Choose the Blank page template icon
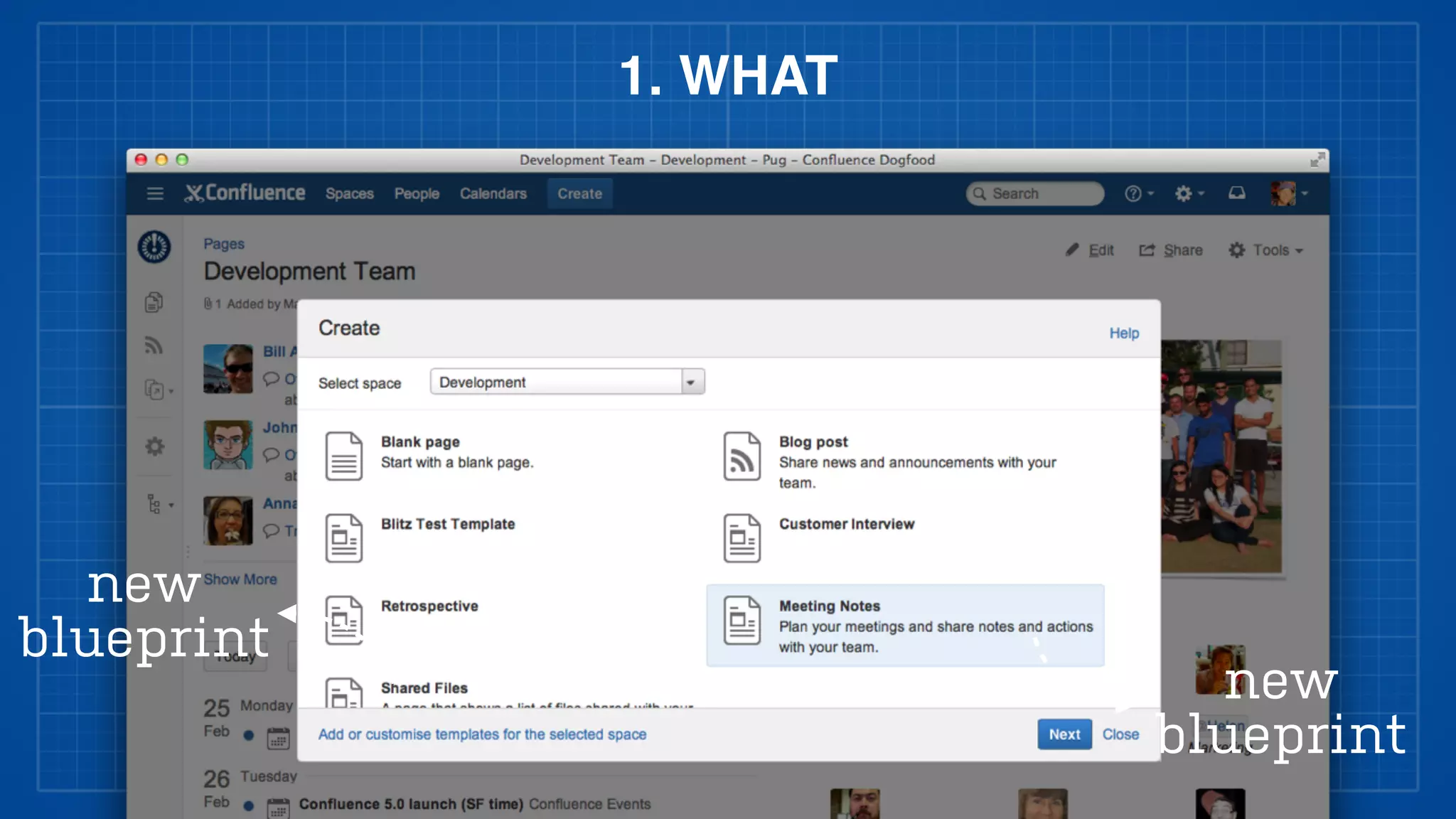Viewport: 1456px width, 819px height. tap(344, 456)
